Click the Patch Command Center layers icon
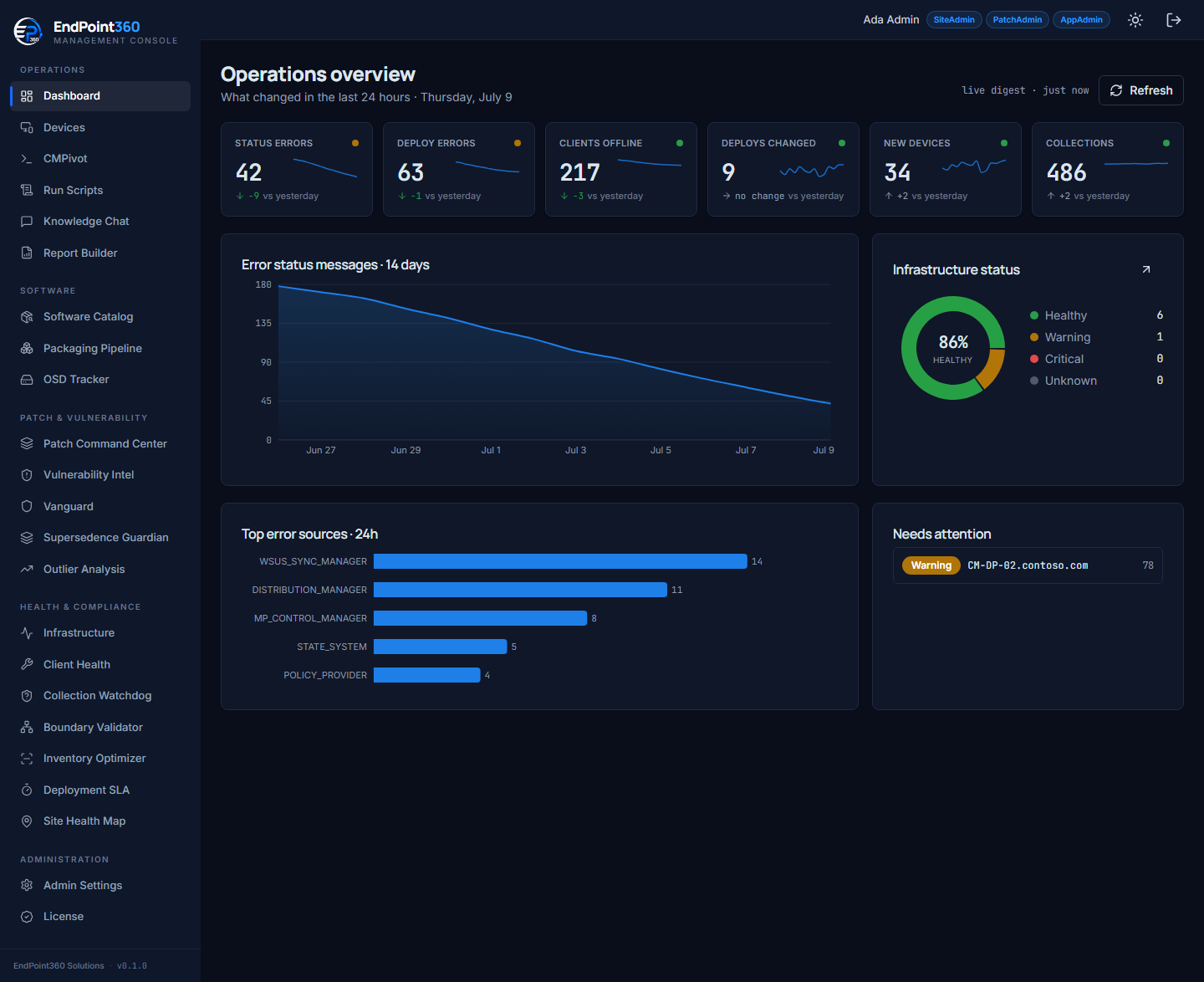 tap(27, 444)
